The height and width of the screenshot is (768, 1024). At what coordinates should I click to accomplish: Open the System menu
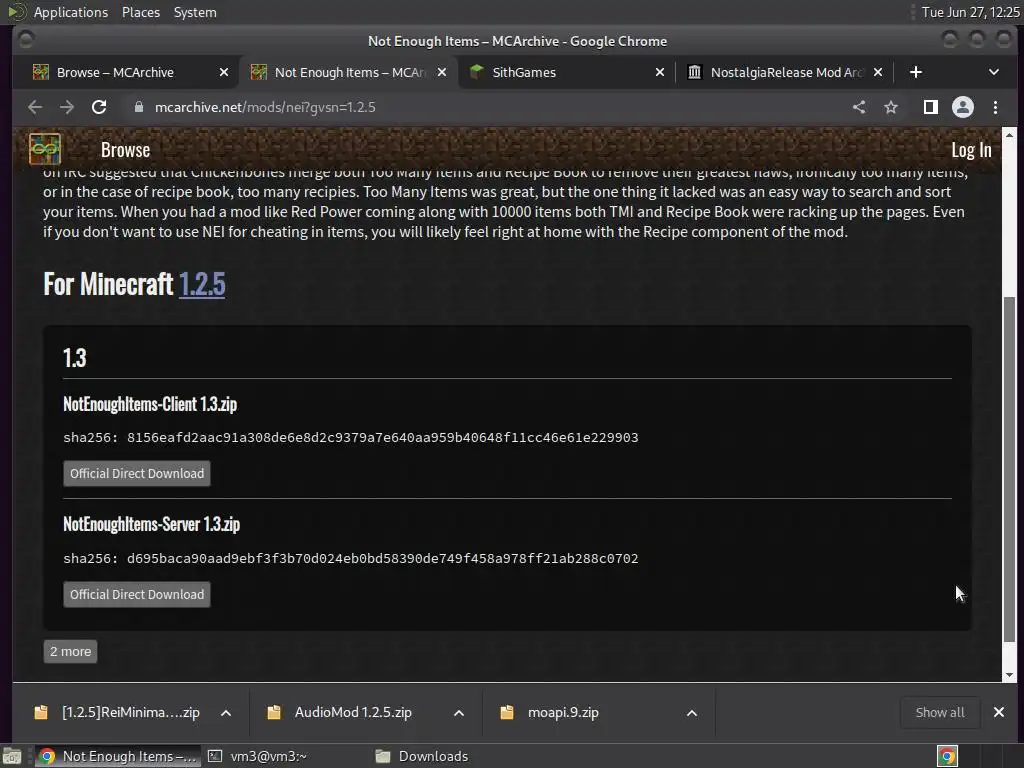pos(195,12)
